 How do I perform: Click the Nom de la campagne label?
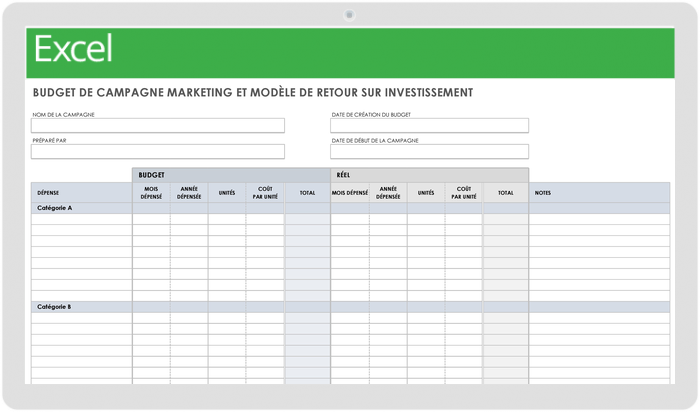coord(63,115)
